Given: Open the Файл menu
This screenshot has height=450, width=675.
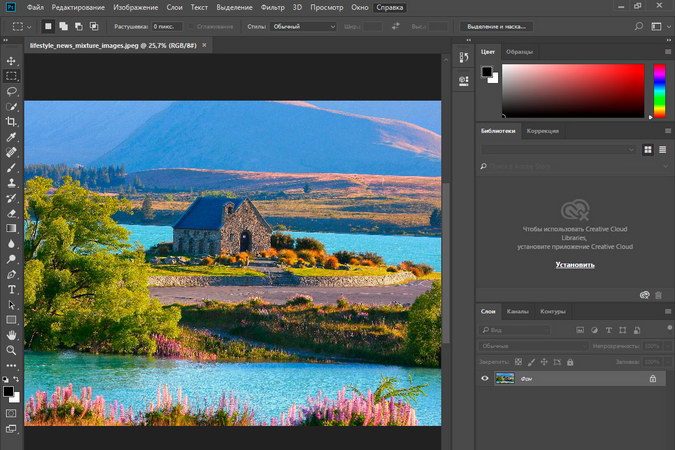Looking at the screenshot, I should coord(35,7).
